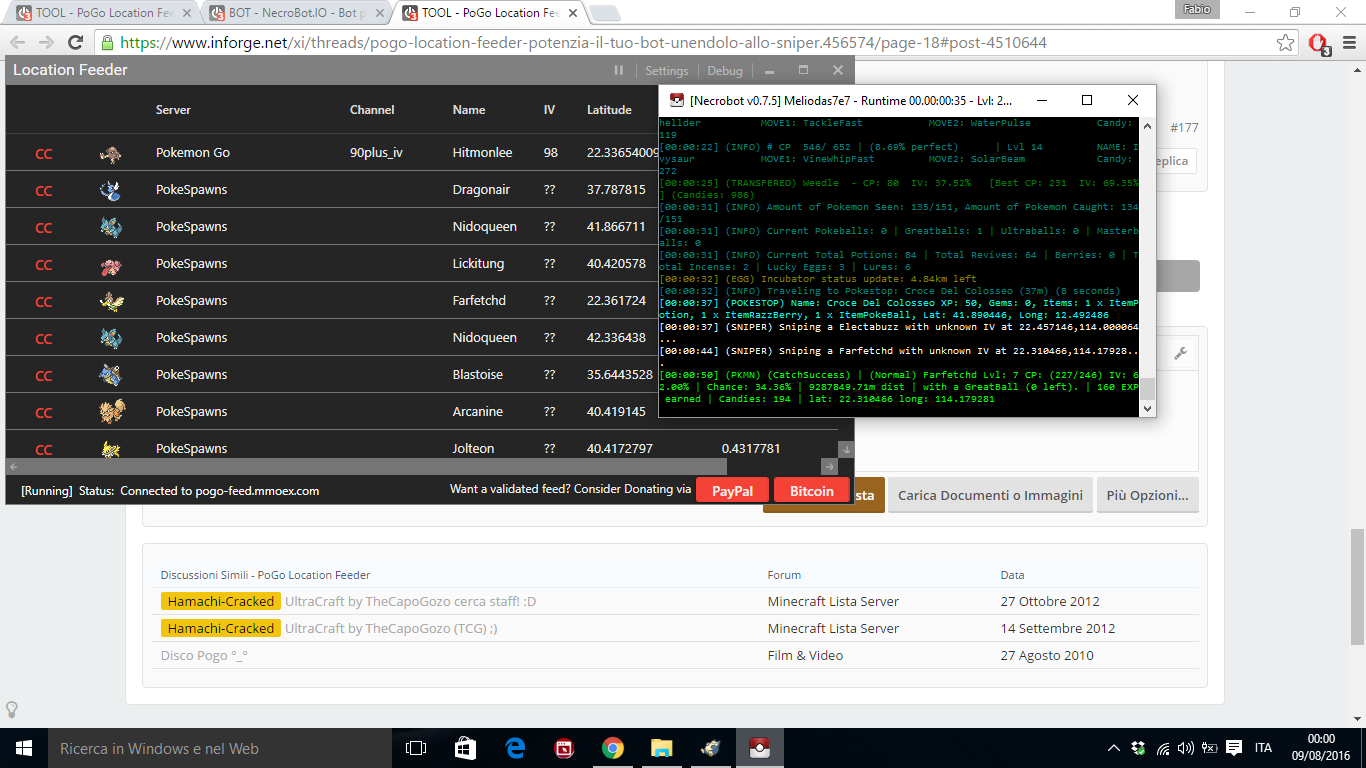
Task: Click the CC icon in the Blastoise row
Action: point(44,375)
